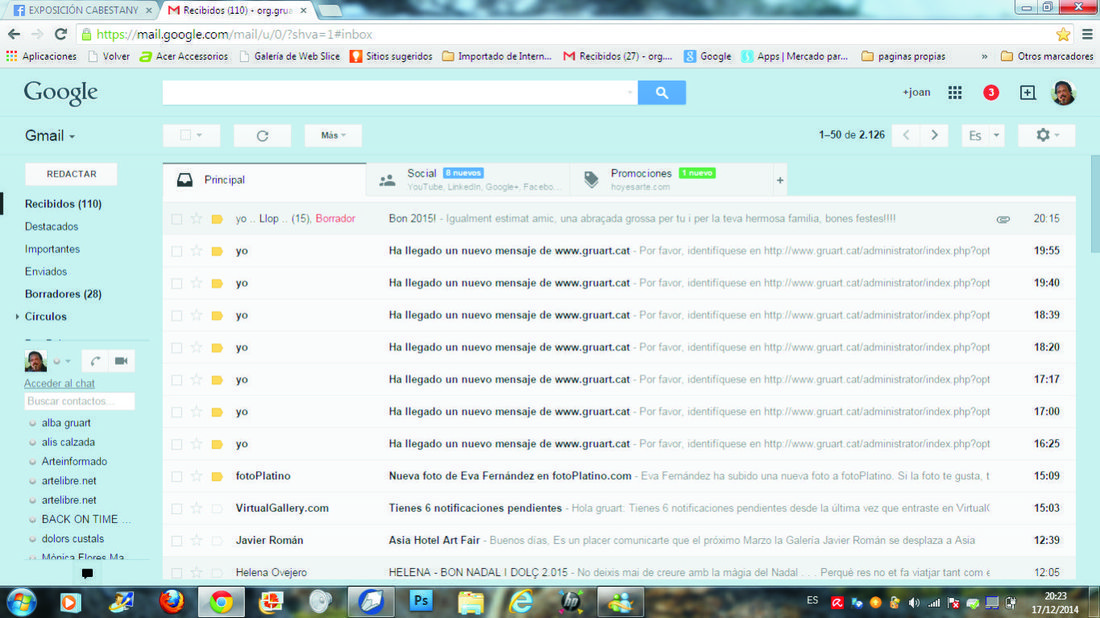
Task: Open the Enviados folder
Action: tap(46, 271)
